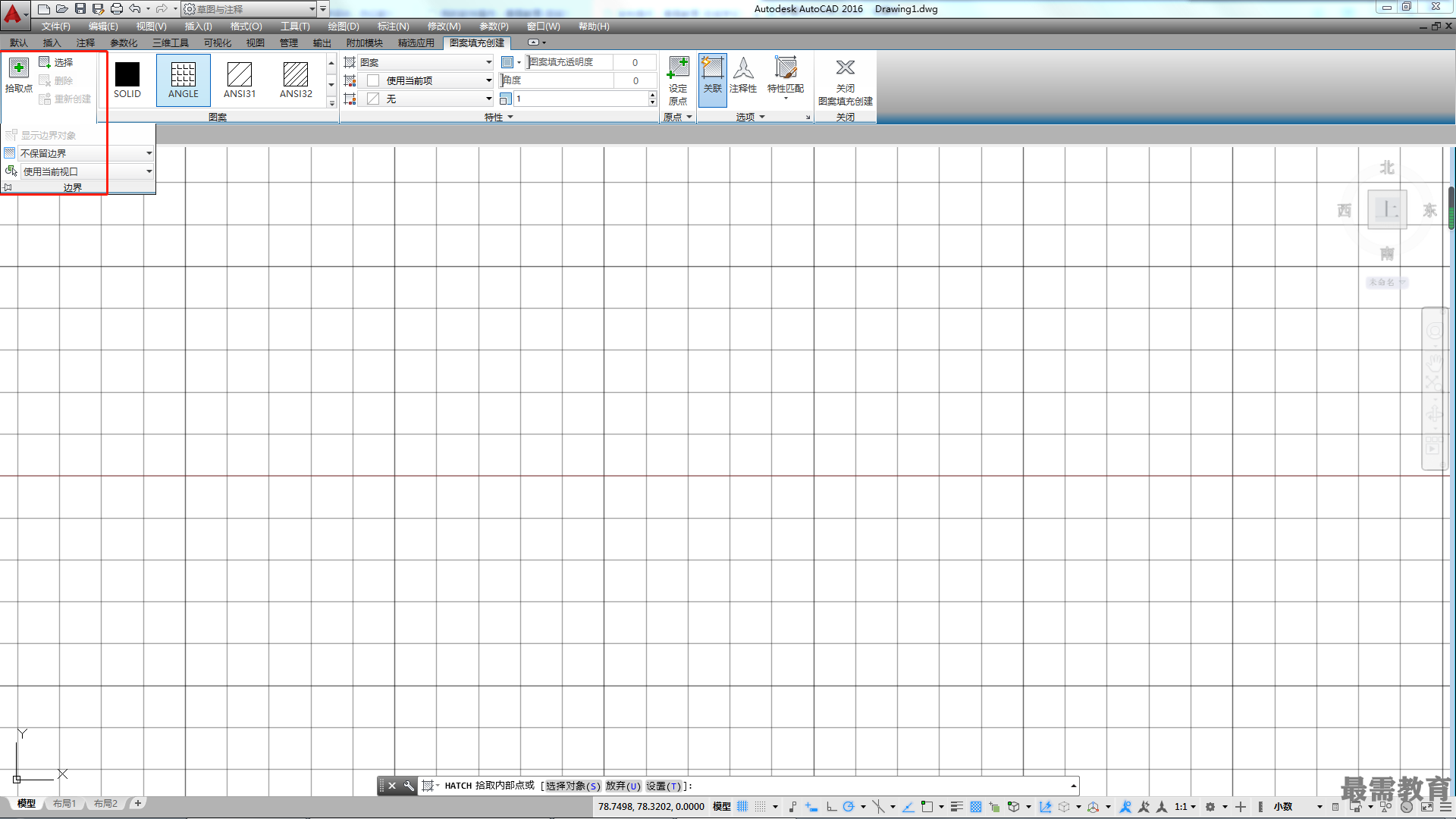Expand the 特性 panel title arrow
Viewport: 1456px width, 819px height.
point(510,117)
